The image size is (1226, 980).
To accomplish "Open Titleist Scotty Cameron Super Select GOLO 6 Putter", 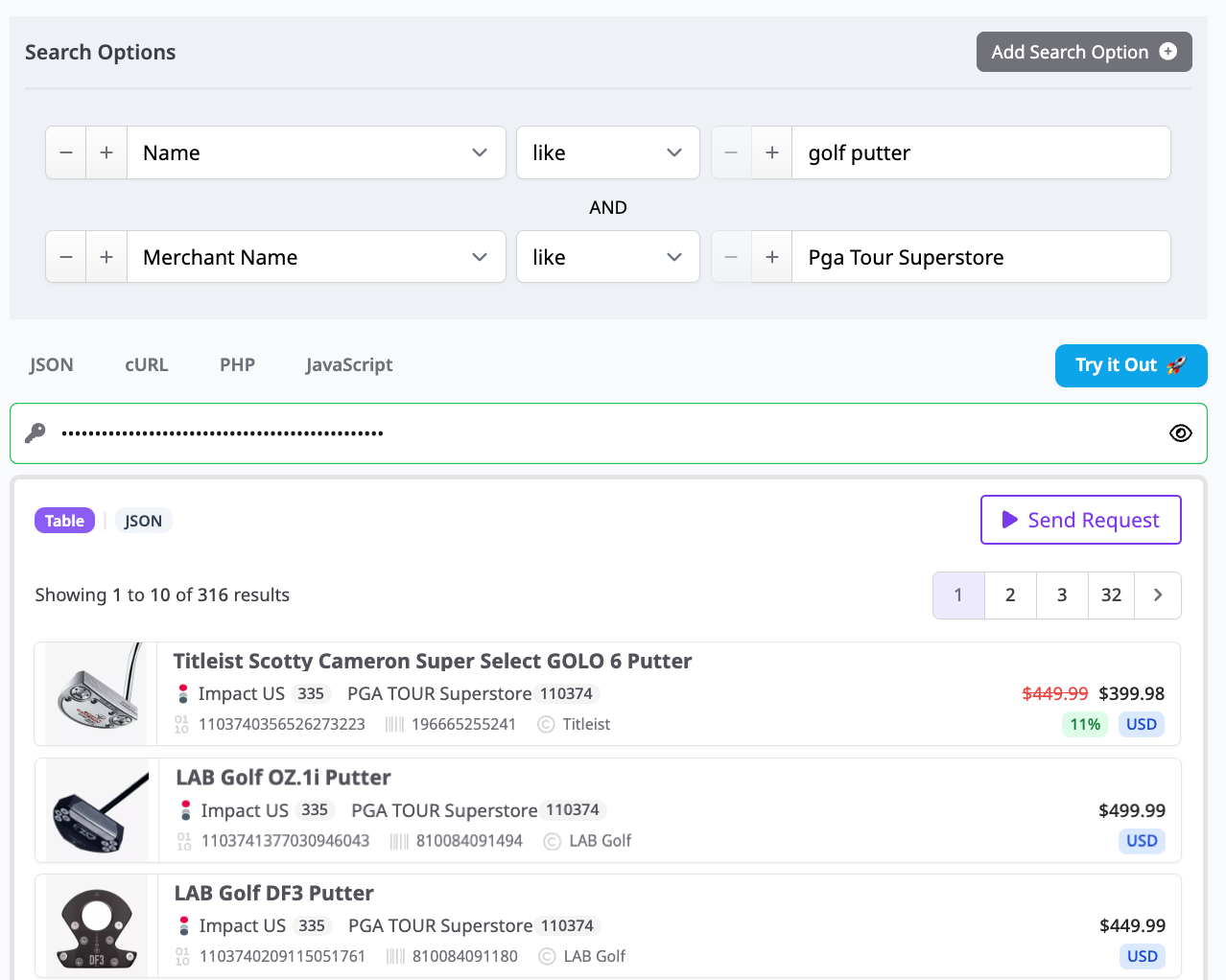I will pyautogui.click(x=433, y=661).
